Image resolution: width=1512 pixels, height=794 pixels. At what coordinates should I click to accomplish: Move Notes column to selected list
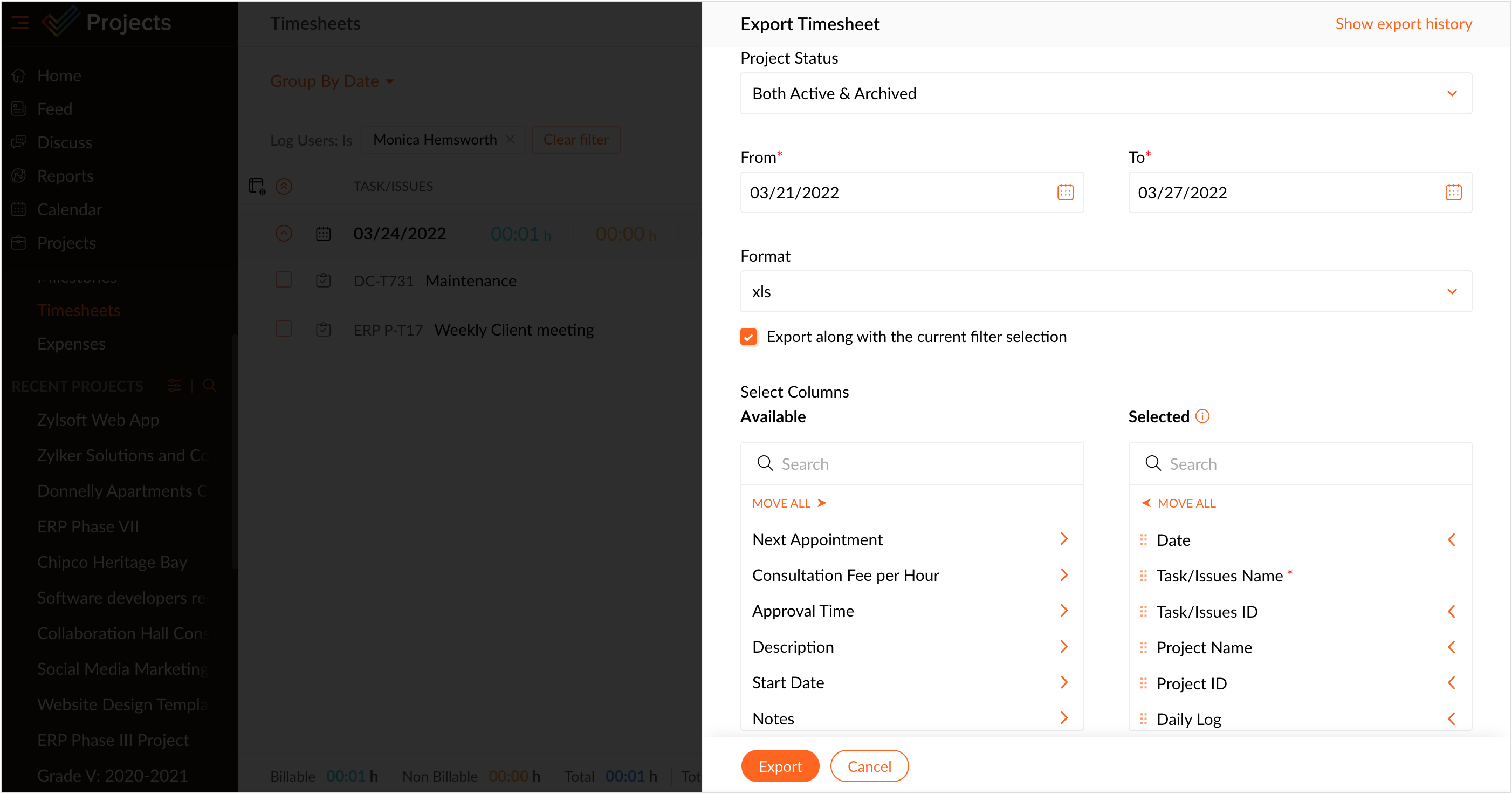point(1063,717)
